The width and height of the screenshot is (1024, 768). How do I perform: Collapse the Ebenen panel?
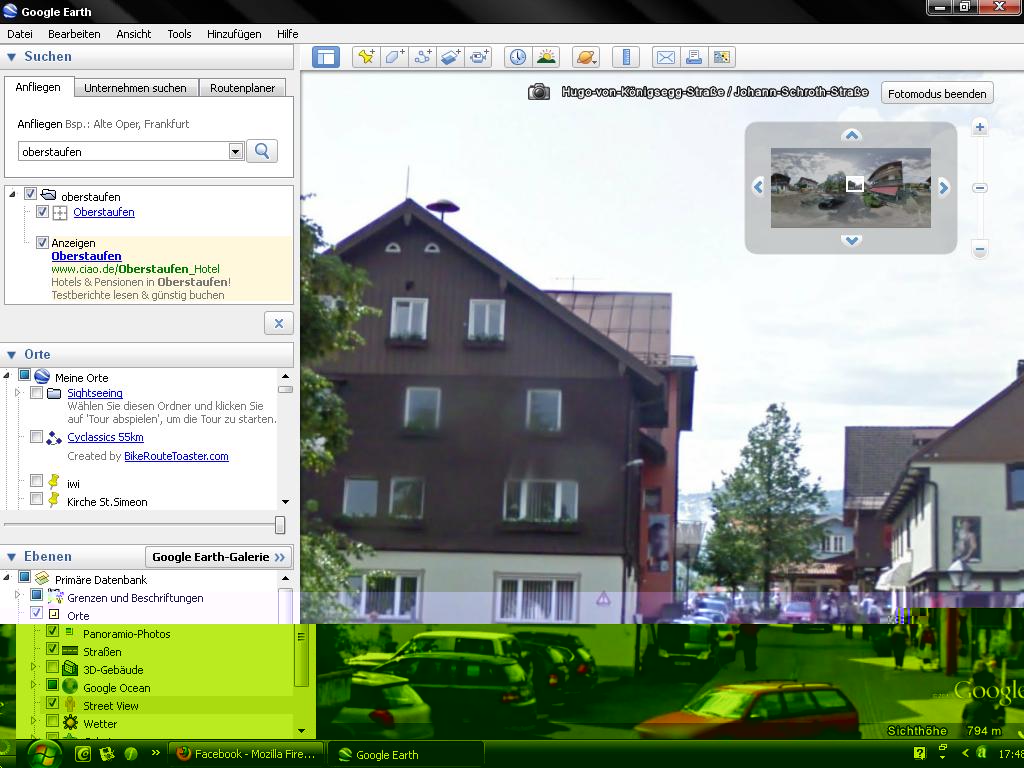point(12,557)
